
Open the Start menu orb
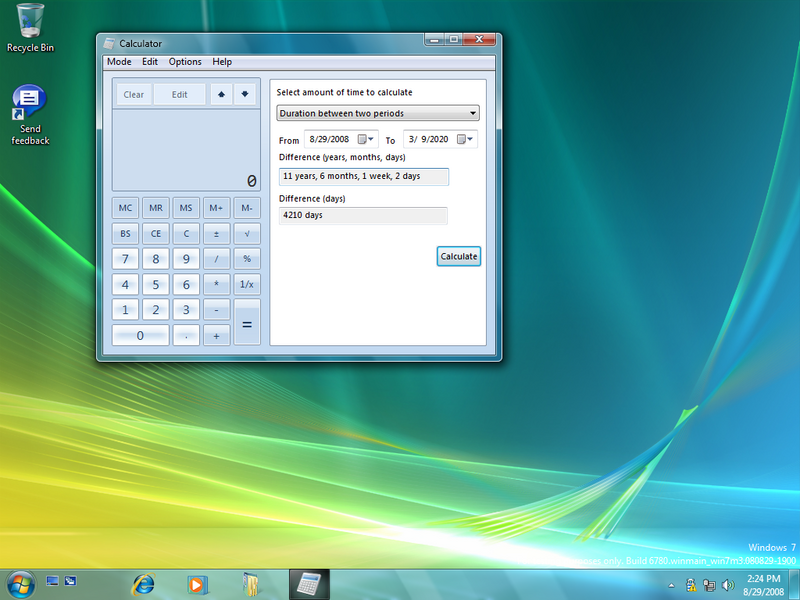[20, 582]
